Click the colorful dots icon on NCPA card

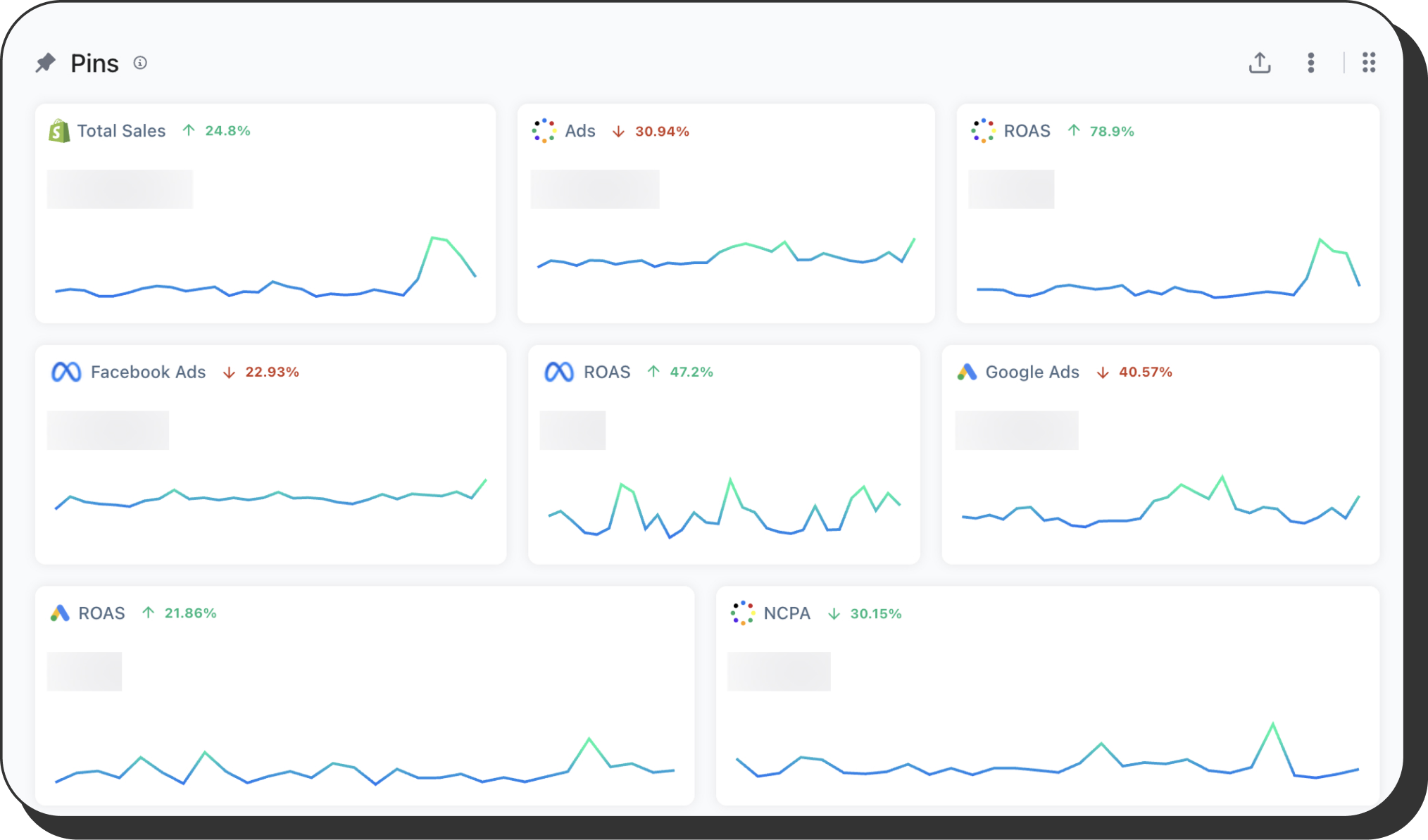coord(742,613)
